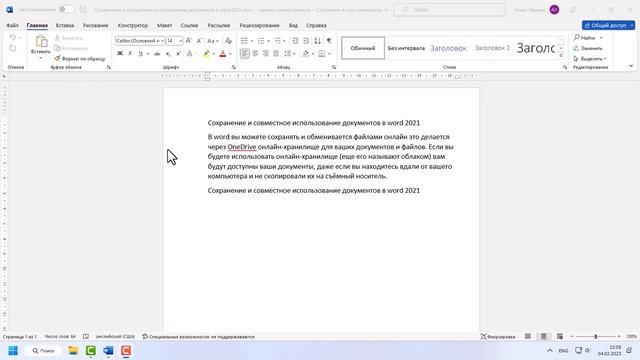The image size is (640, 360).
Task: Open File Explorer from the taskbar
Action: (73, 351)
